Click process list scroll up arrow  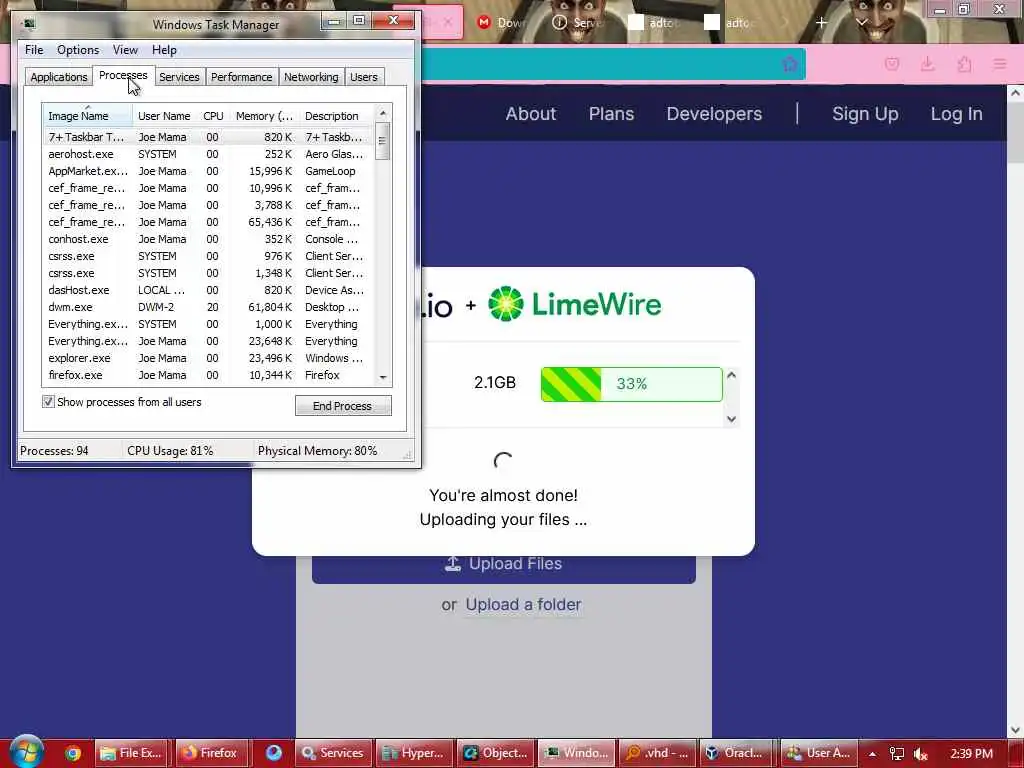383,113
